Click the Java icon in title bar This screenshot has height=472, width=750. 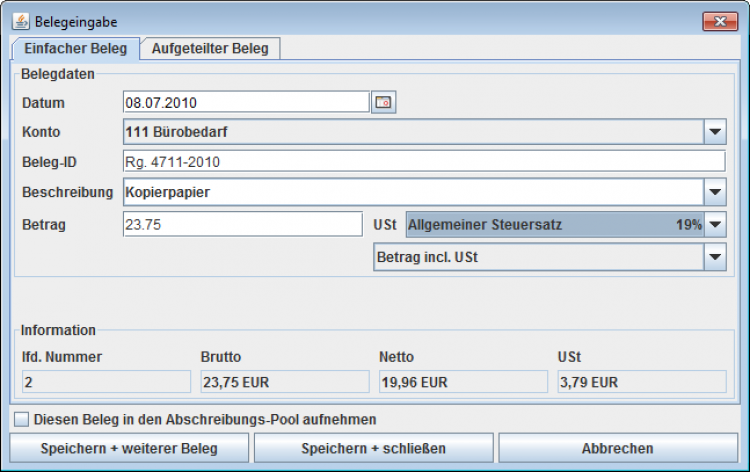click(x=20, y=21)
